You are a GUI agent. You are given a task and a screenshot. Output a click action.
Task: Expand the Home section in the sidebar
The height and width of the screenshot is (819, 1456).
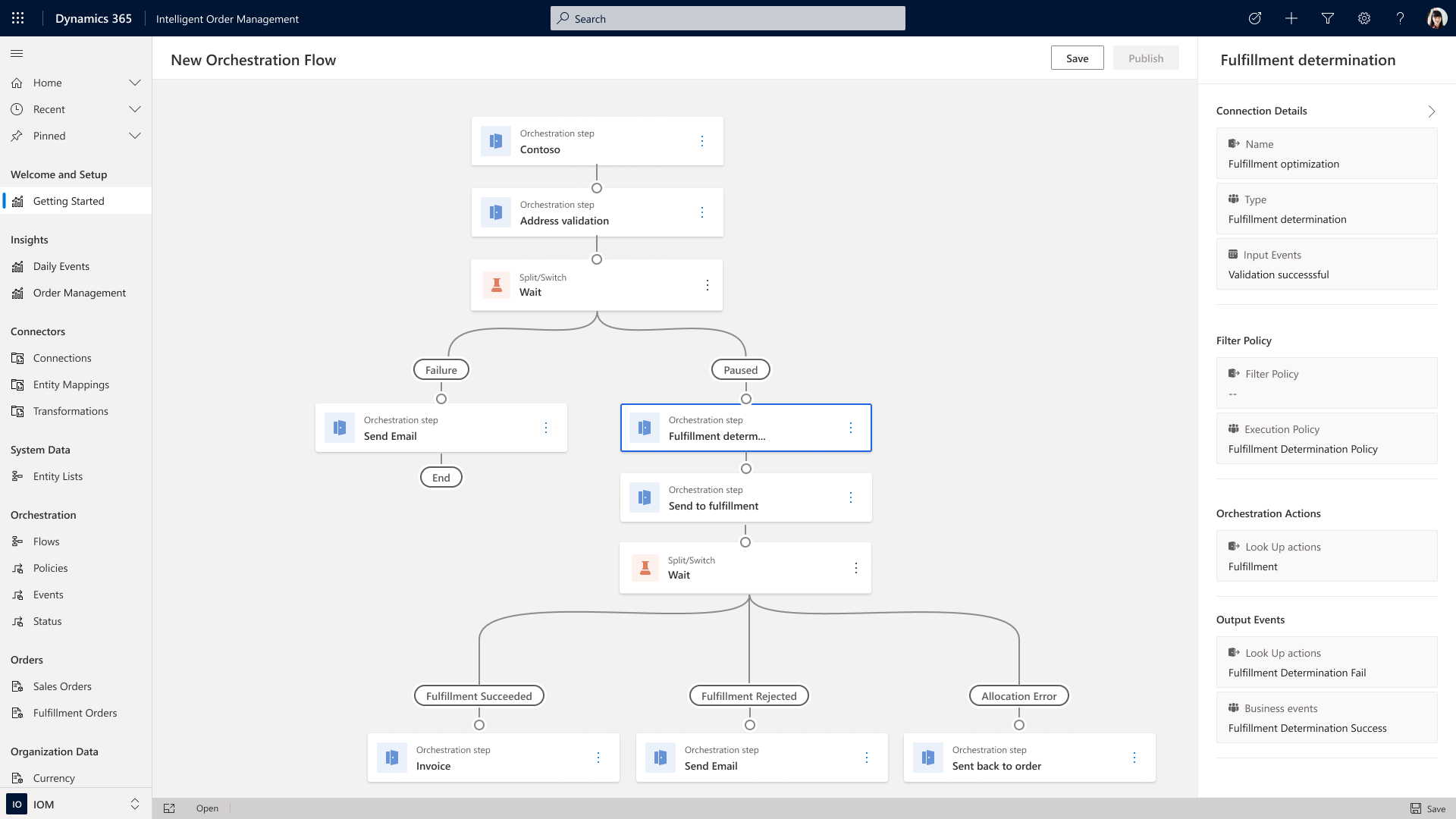135,83
